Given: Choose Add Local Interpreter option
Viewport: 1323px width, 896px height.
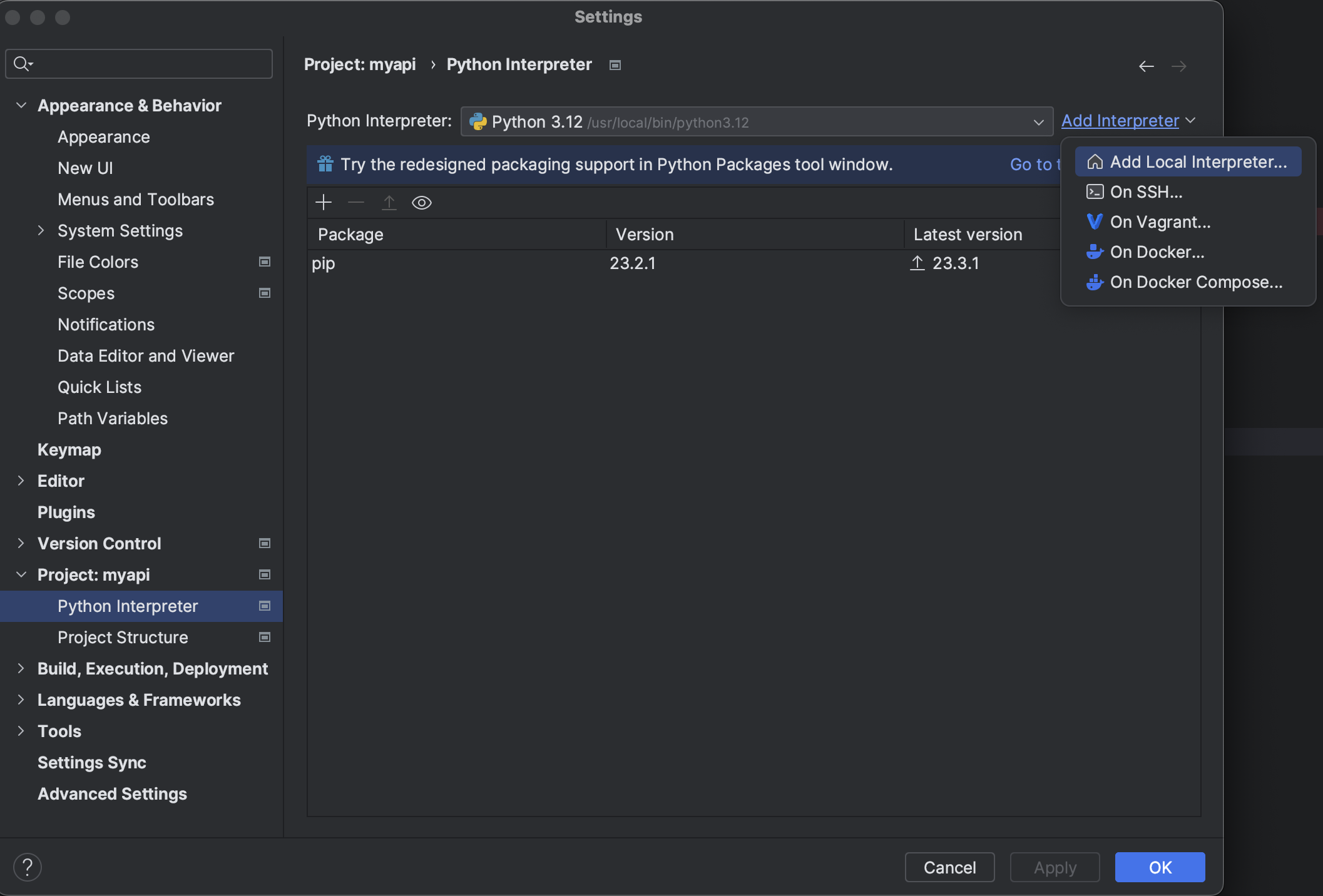Looking at the screenshot, I should (1198, 162).
